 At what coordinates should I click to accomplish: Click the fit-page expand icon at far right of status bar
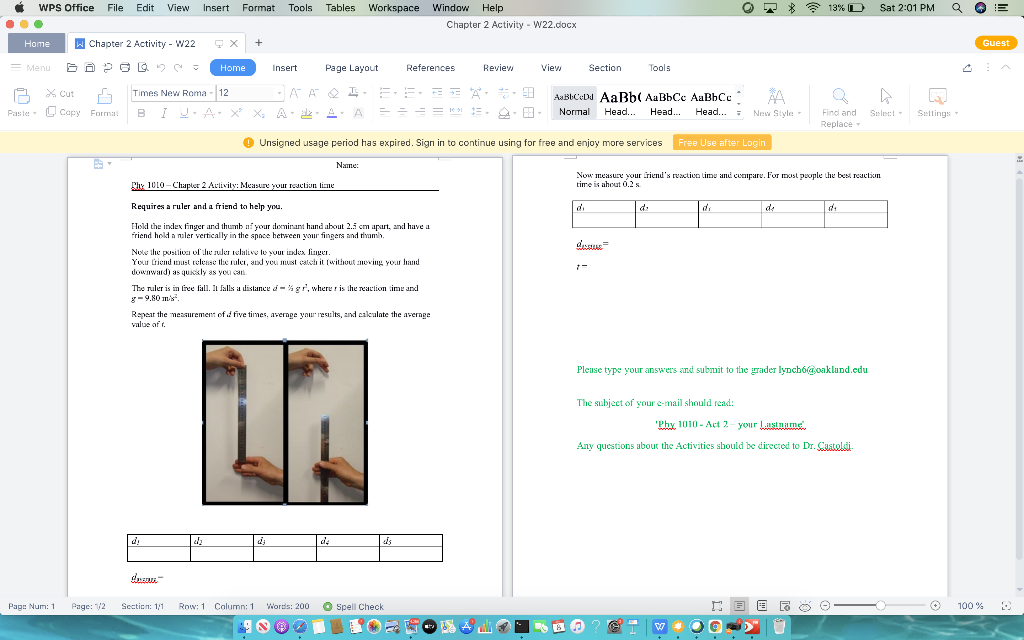pyautogui.click(x=1006, y=606)
